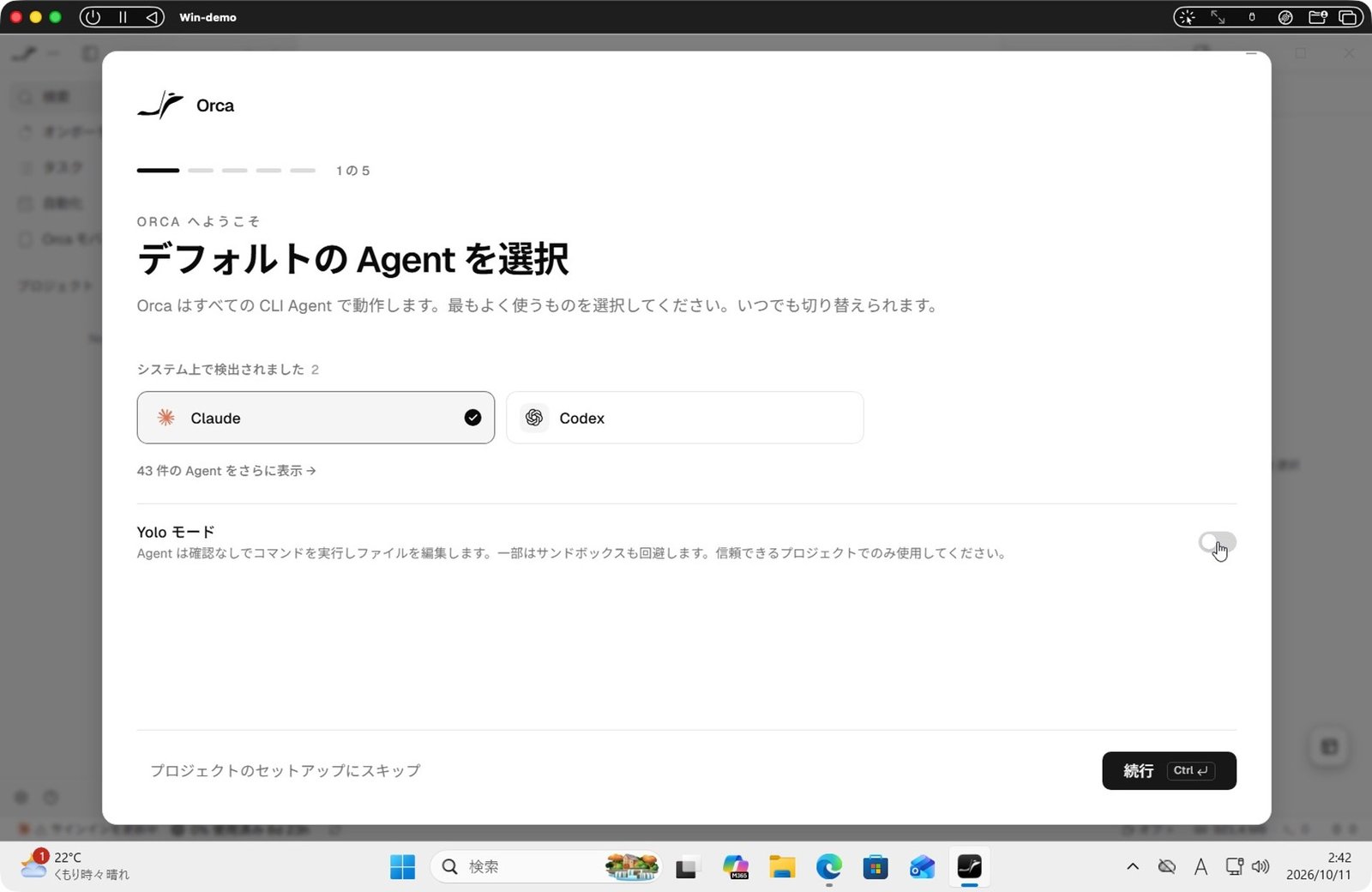Open Microsoft 365 Copilot from taskbar
The image size is (1372, 892).
pos(736,867)
